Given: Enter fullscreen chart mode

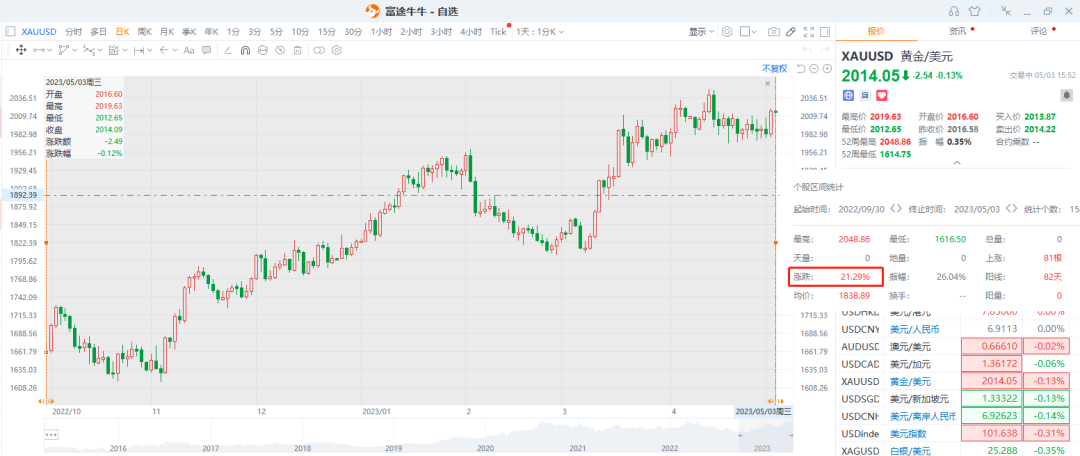Looking at the screenshot, I should [807, 32].
